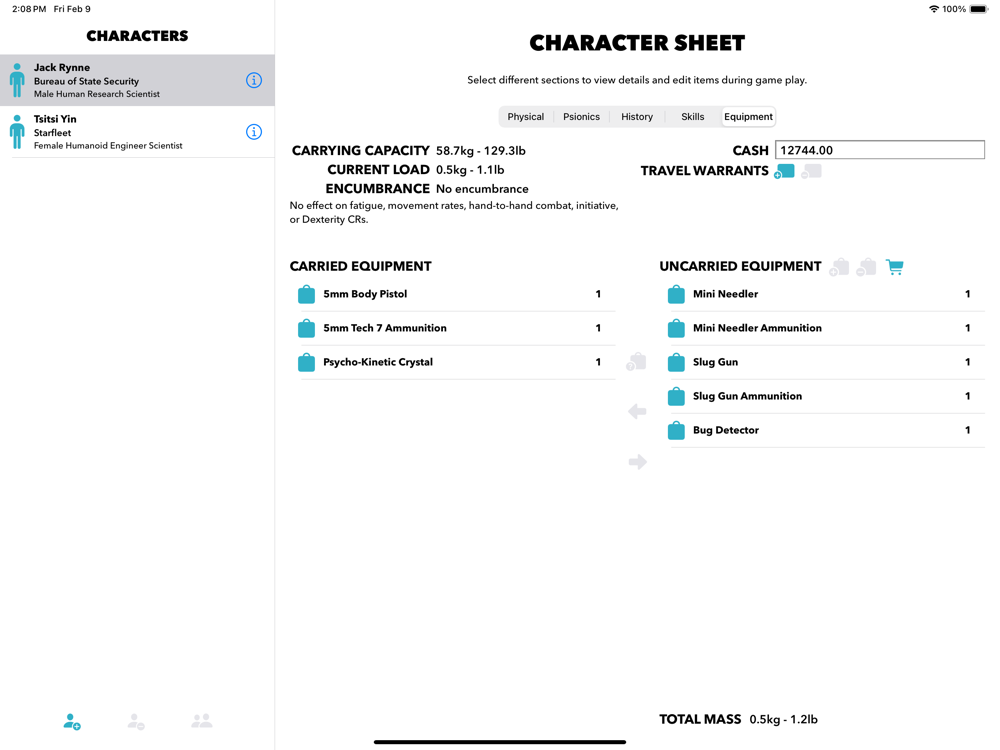Click Mini Needler bag icon

[x=676, y=295]
